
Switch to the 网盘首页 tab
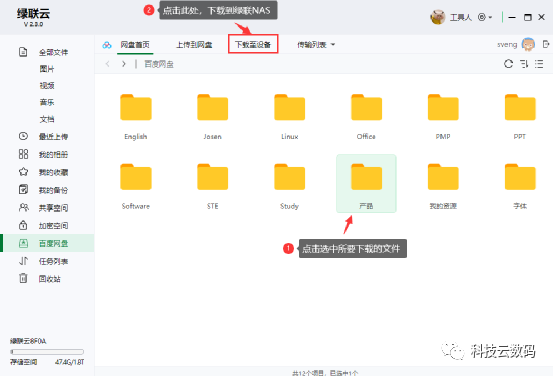coord(135,45)
